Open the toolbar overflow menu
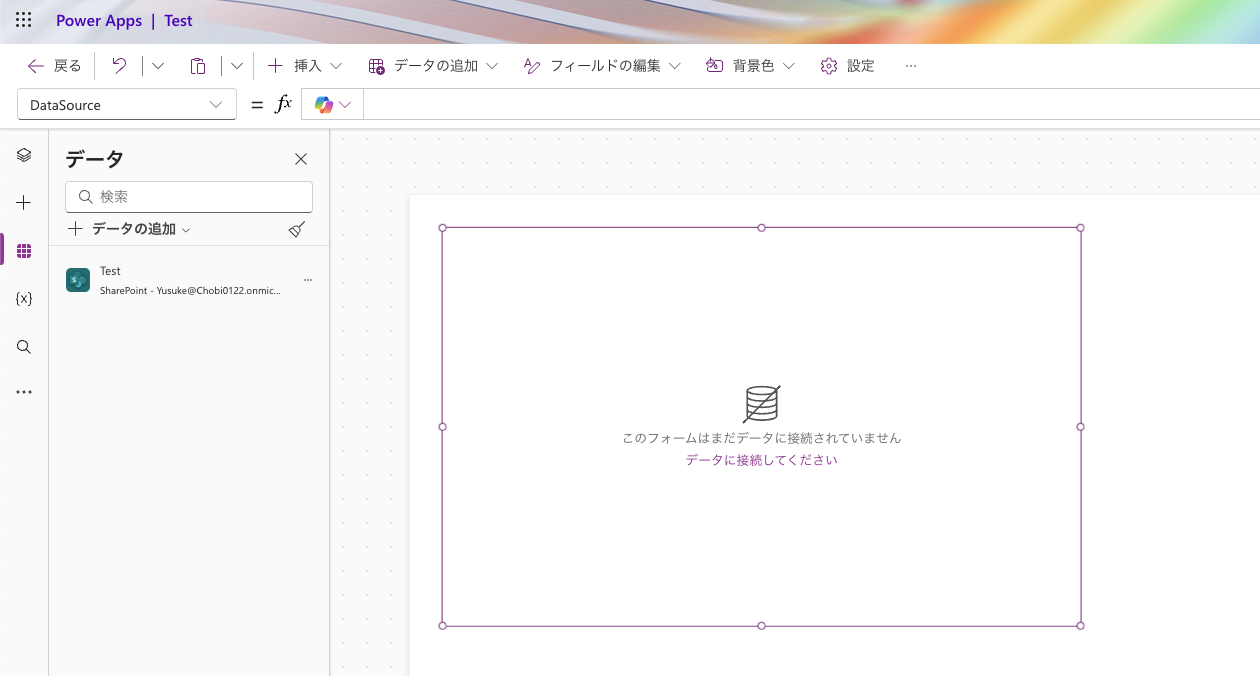Image resolution: width=1260 pixels, height=676 pixels. 910,65
